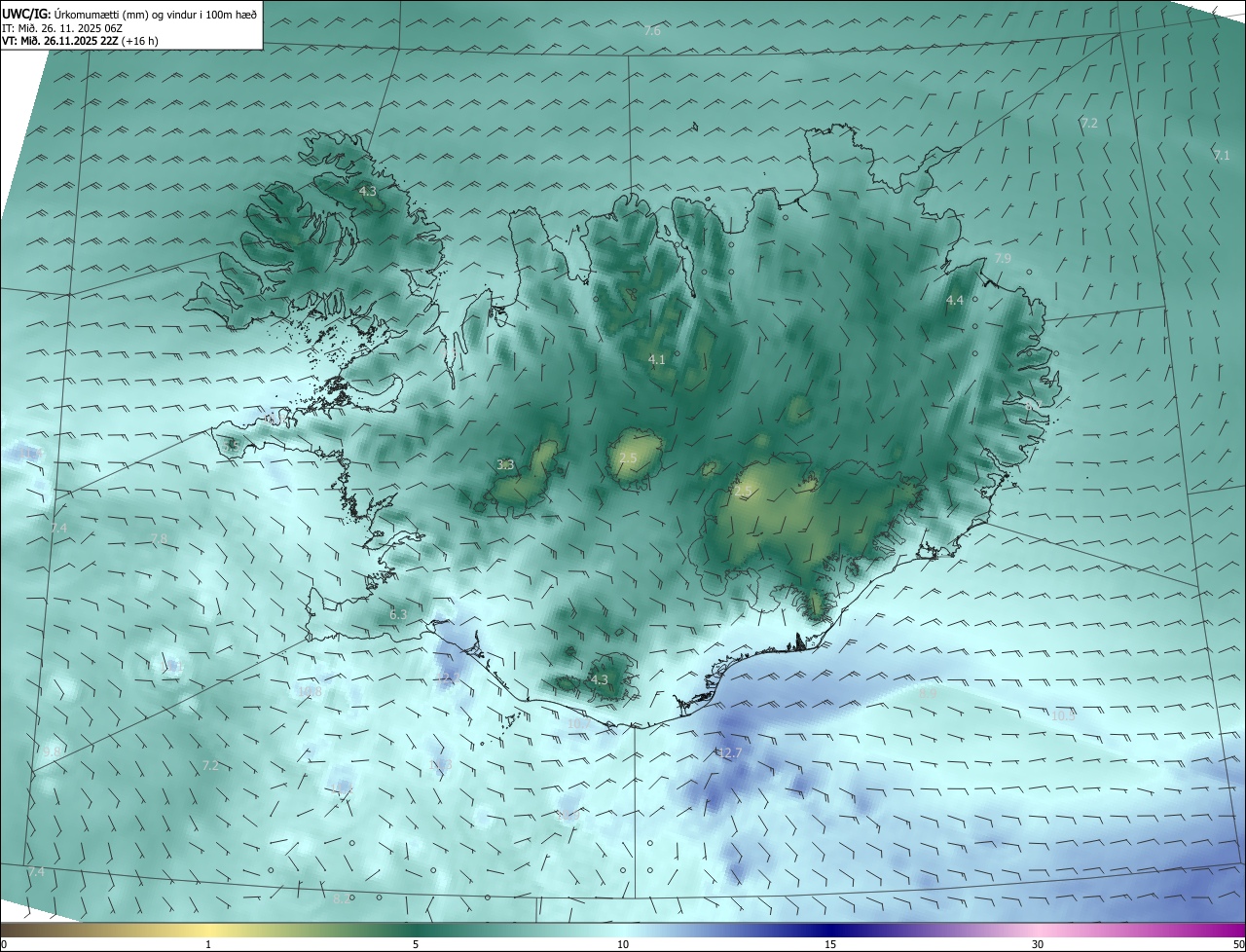Click the 7.8 value label on the map

[x=159, y=538]
